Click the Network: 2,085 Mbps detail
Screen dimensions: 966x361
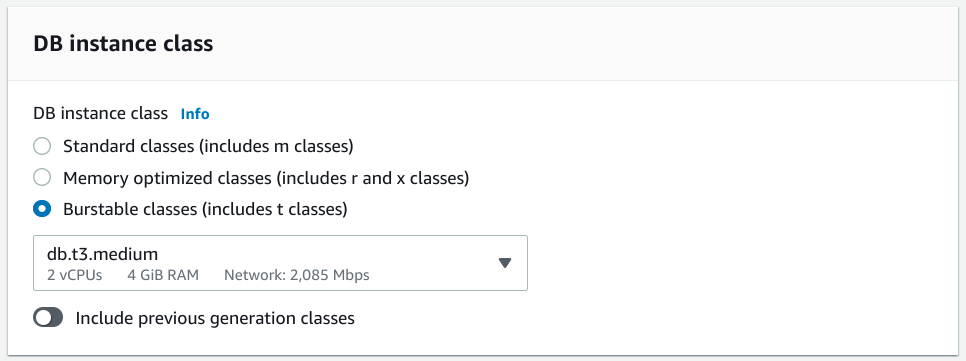tap(297, 275)
